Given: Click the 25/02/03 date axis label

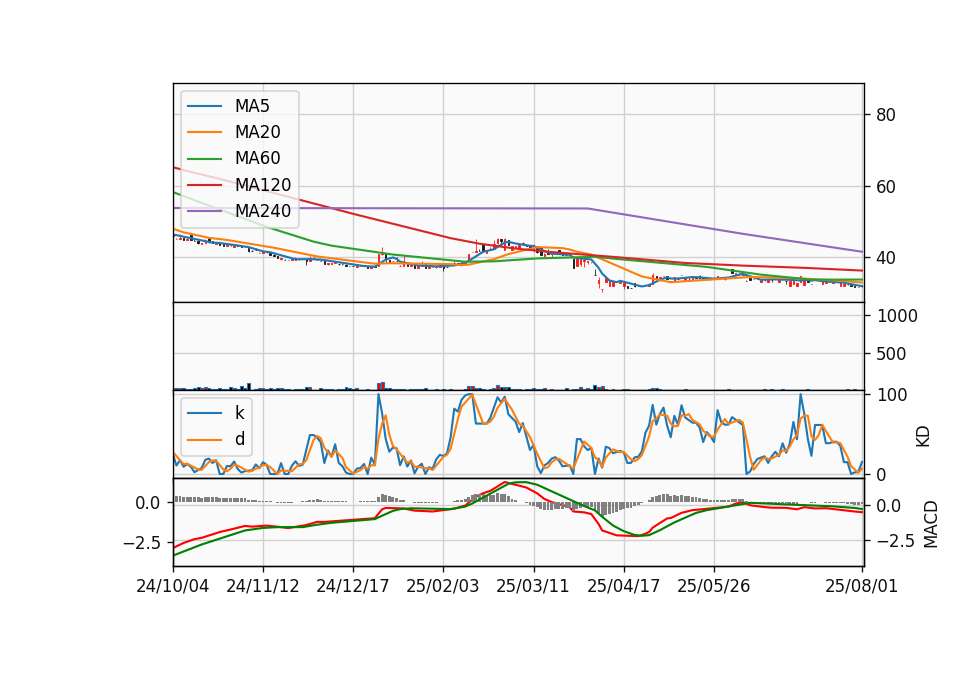Looking at the screenshot, I should click(443, 586).
